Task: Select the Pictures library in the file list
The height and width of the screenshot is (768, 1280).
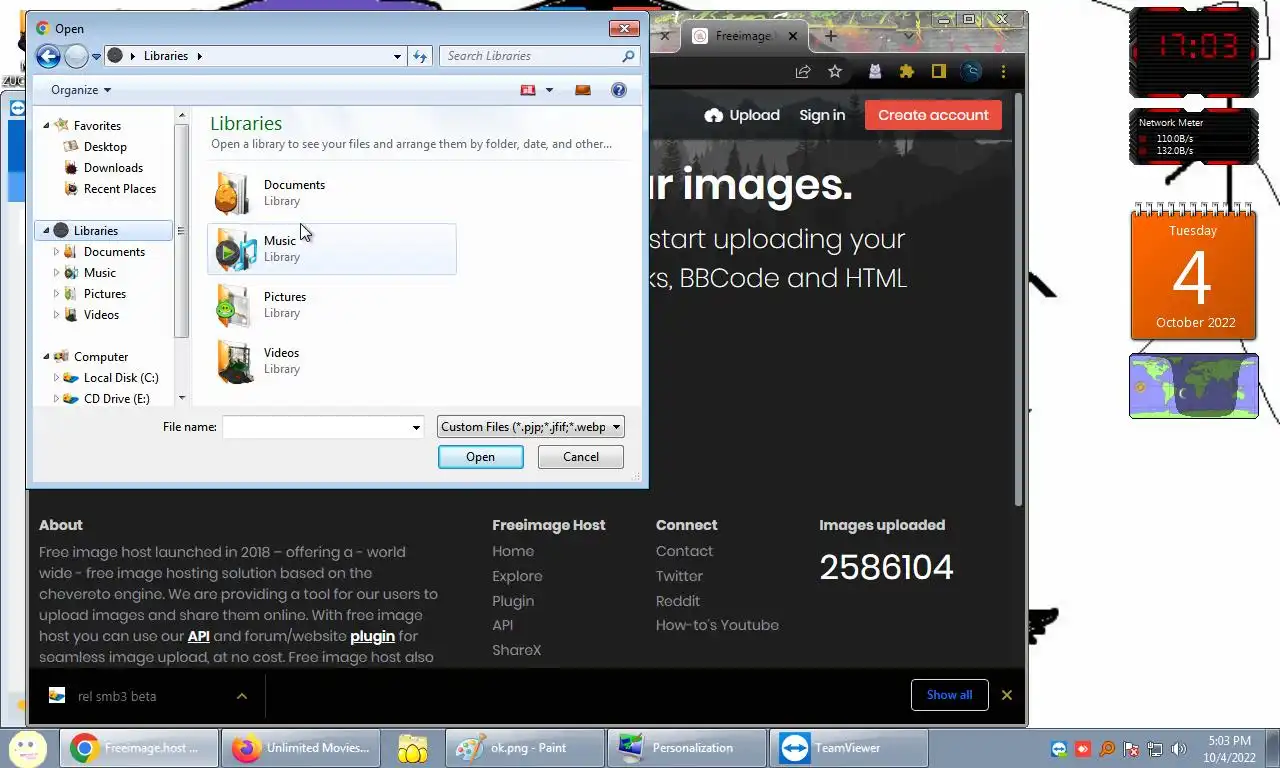Action: tap(331, 305)
